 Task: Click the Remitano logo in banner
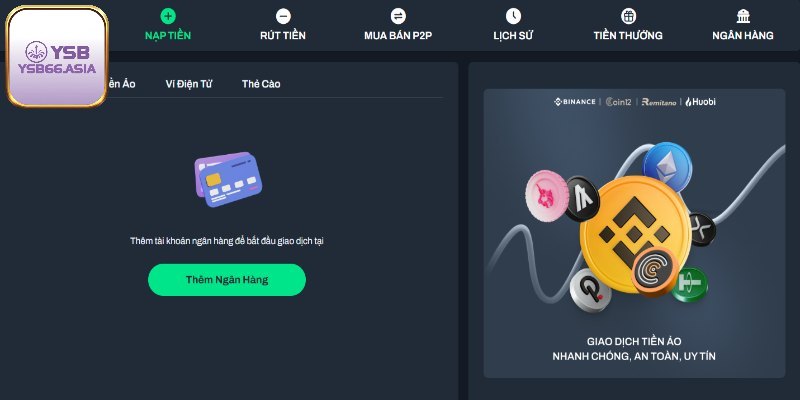(659, 102)
